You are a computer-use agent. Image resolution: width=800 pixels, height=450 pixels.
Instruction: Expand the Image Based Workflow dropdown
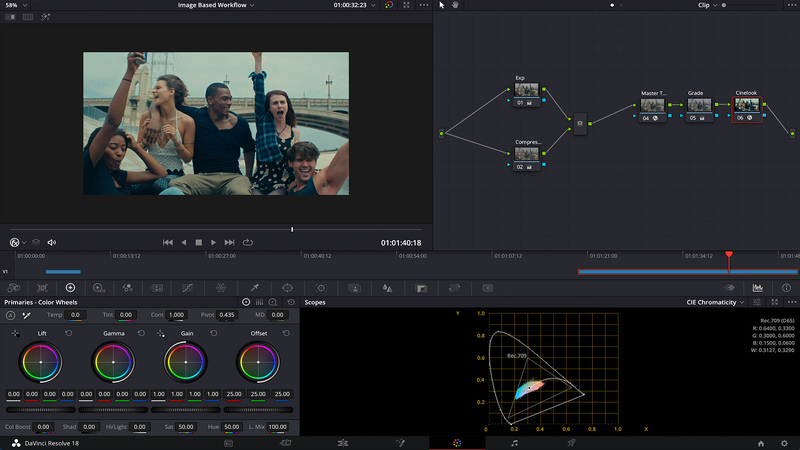[x=216, y=5]
